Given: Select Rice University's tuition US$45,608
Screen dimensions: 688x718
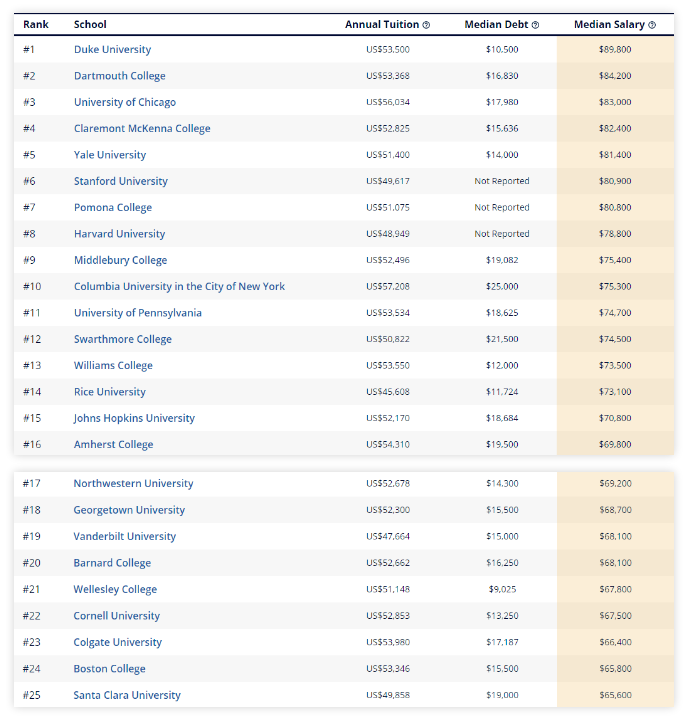Looking at the screenshot, I should (388, 392).
